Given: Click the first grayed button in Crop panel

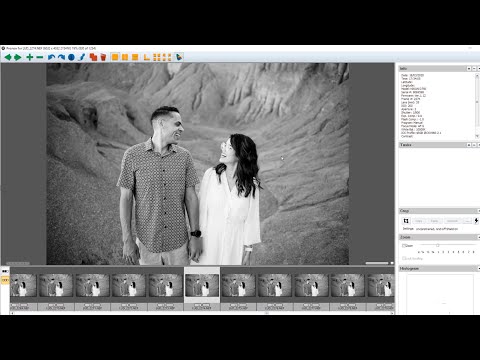Looking at the screenshot, I should tap(419, 221).
